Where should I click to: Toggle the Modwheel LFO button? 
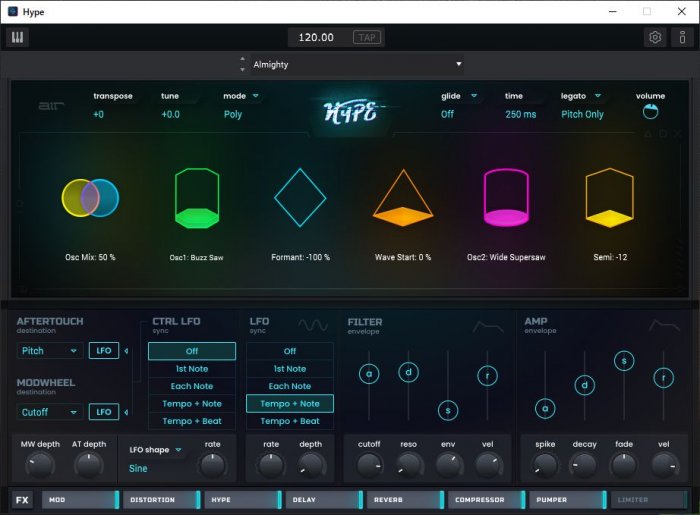point(103,412)
